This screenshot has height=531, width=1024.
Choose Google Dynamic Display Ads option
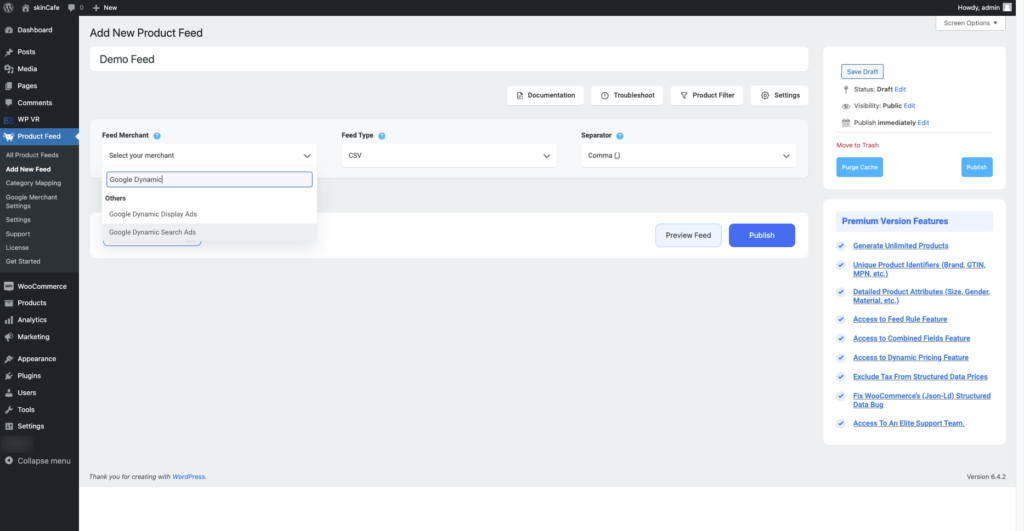point(209,214)
